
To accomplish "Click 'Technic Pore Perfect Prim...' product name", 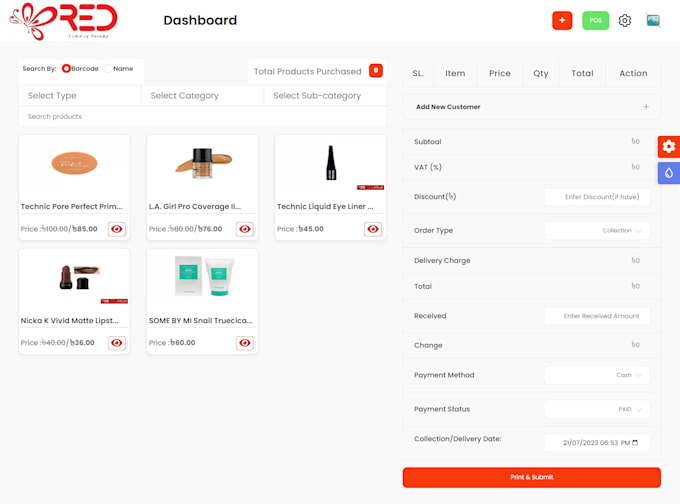I will point(72,206).
